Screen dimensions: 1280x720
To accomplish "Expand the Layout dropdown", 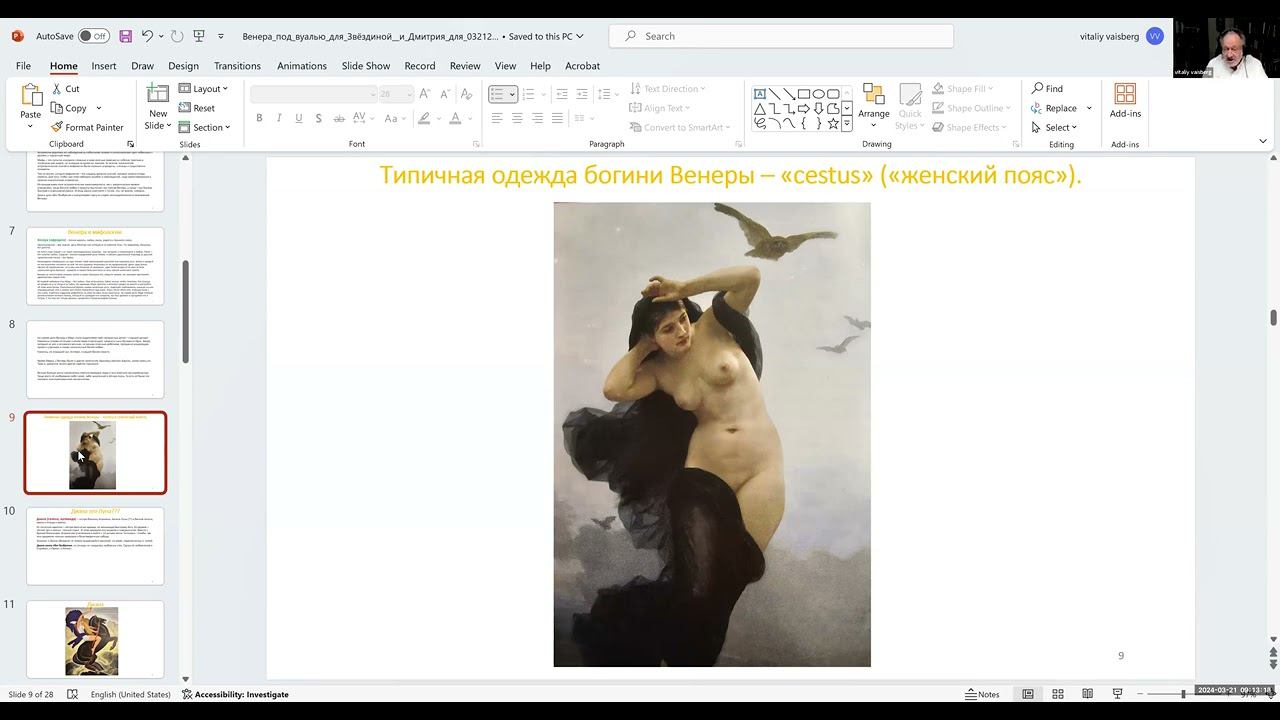I will 204,89.
